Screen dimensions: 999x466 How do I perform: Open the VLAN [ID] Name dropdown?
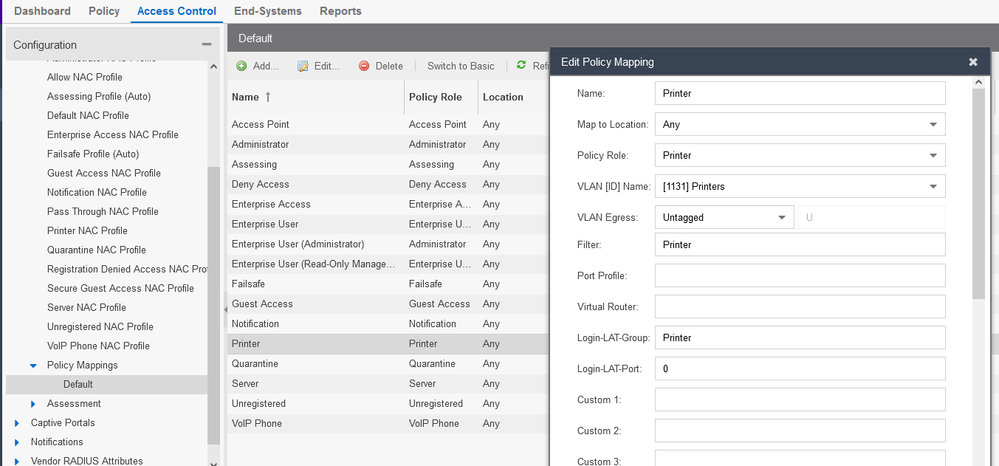[x=933, y=186]
